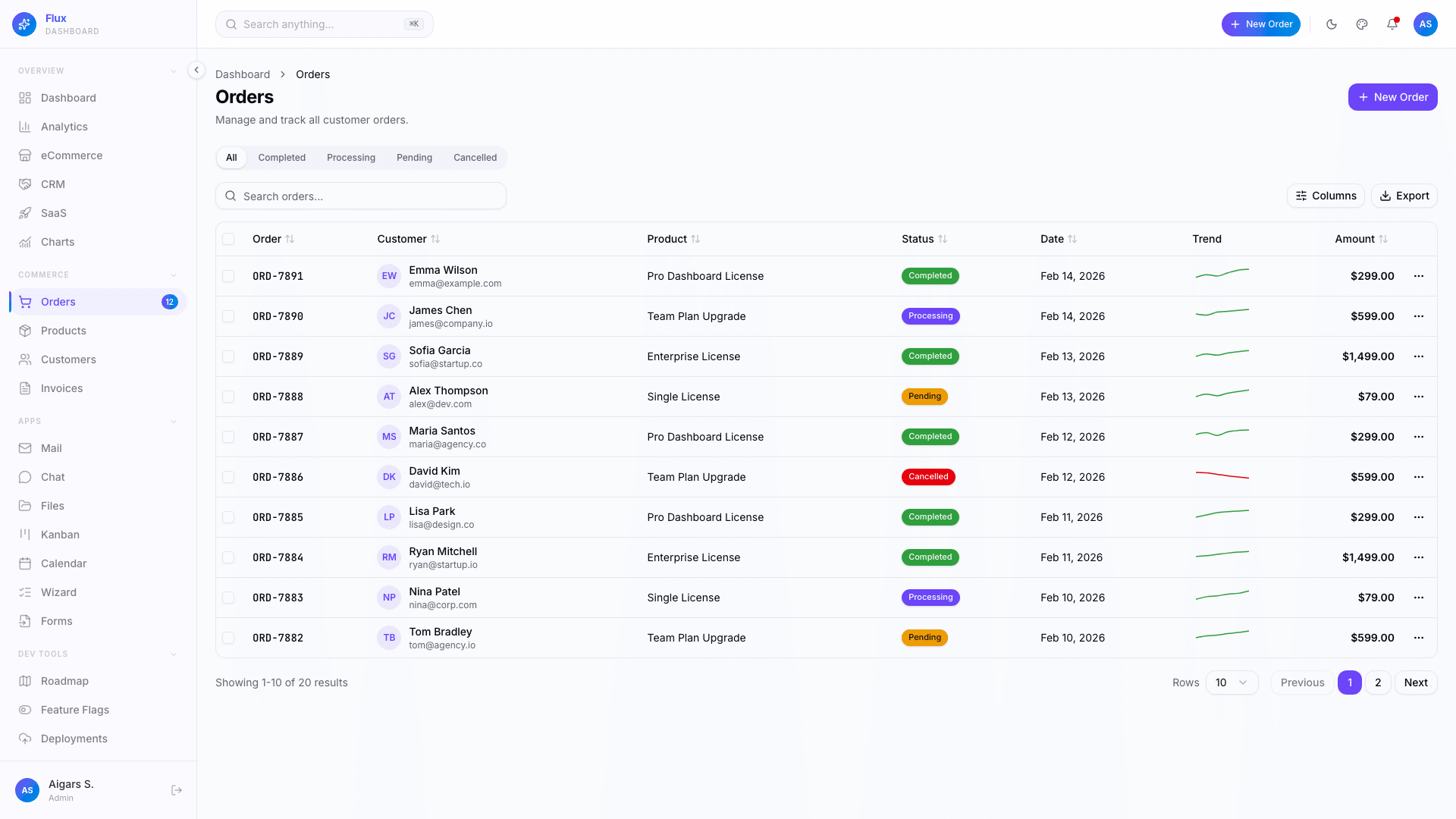
Task: Click the Search orders input field
Action: coord(360,196)
